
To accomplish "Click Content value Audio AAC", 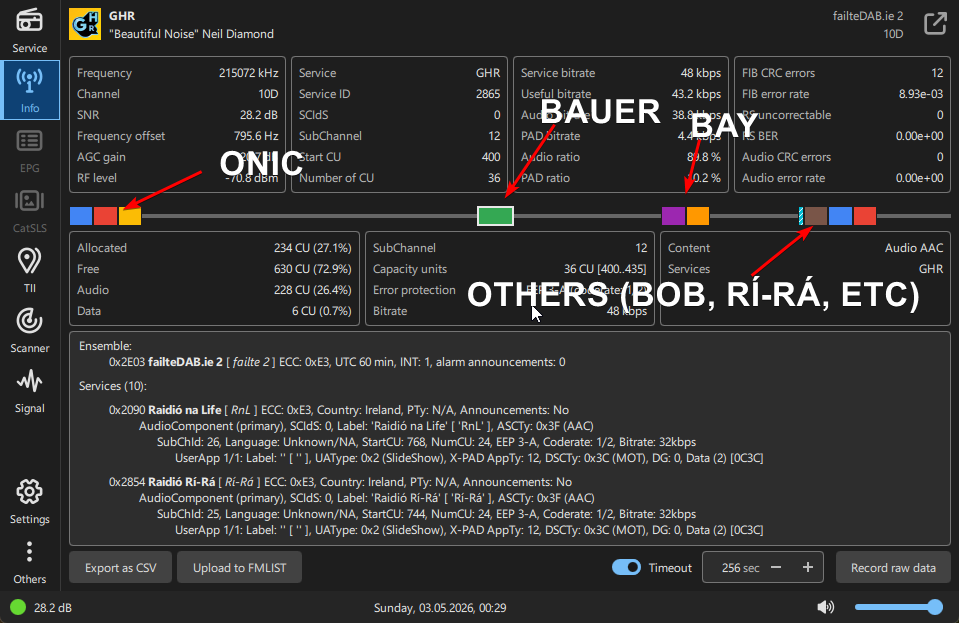I will point(914,248).
